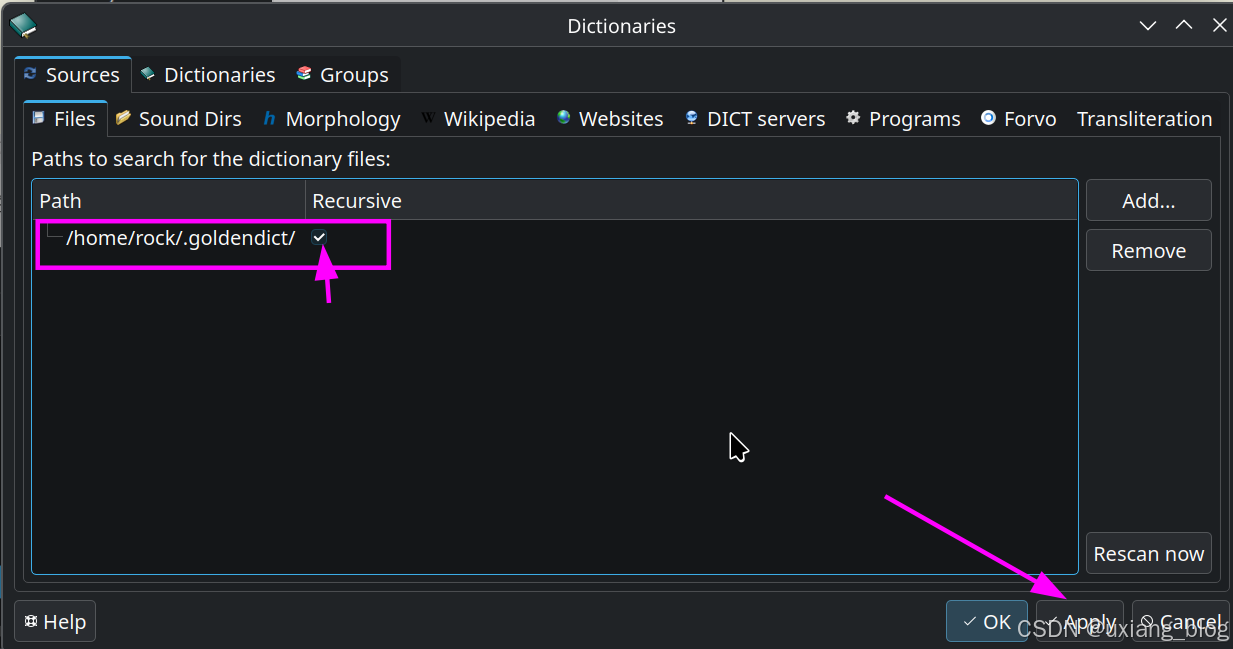The width and height of the screenshot is (1233, 649).
Task: Select the Files sub-tab
Action: (x=65, y=119)
